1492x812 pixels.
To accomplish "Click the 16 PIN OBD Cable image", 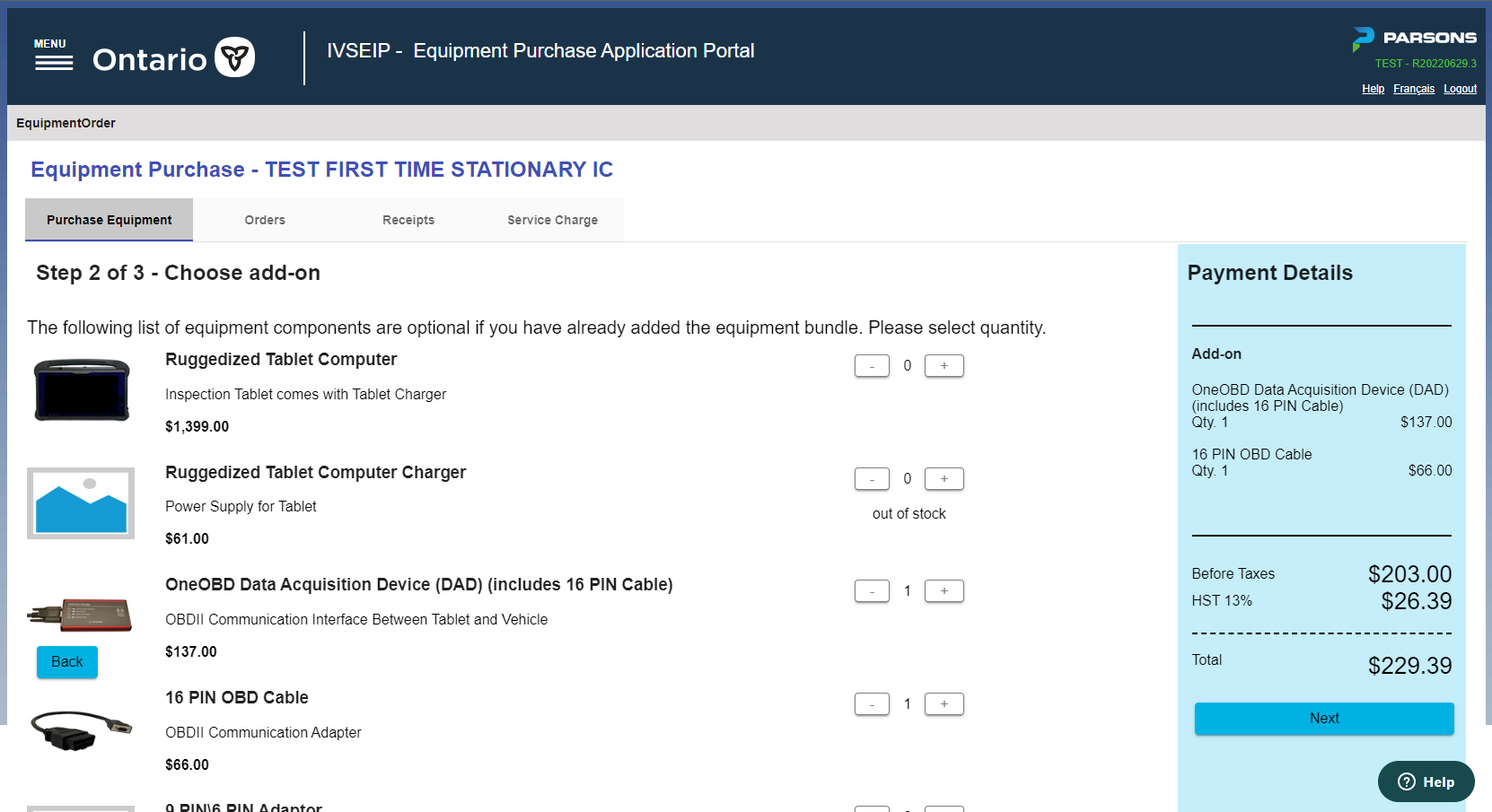I will point(81,729).
